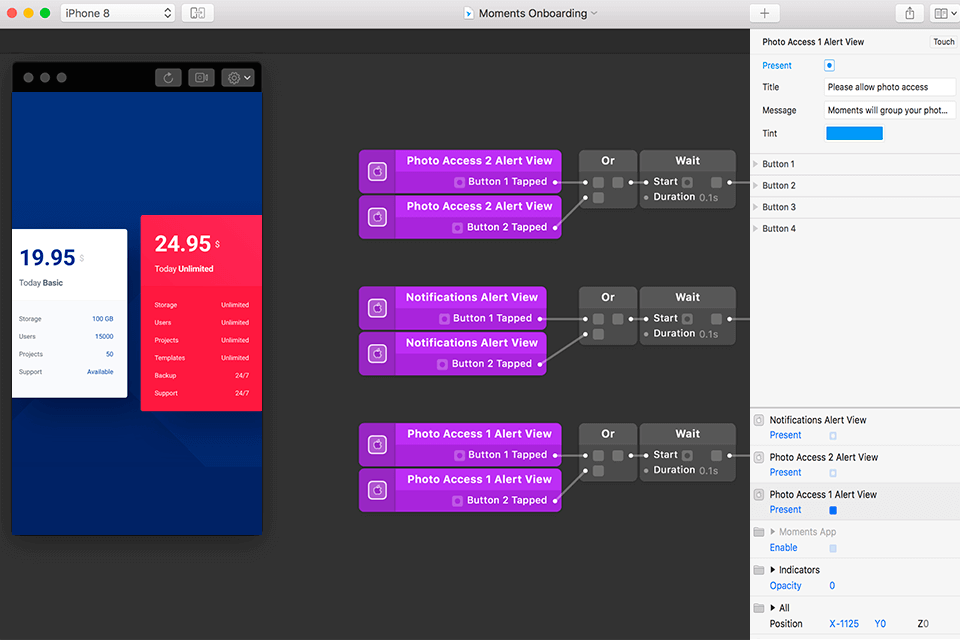Click the refresh icon in the viewer toolbar
This screenshot has width=960, height=640.
[x=168, y=77]
